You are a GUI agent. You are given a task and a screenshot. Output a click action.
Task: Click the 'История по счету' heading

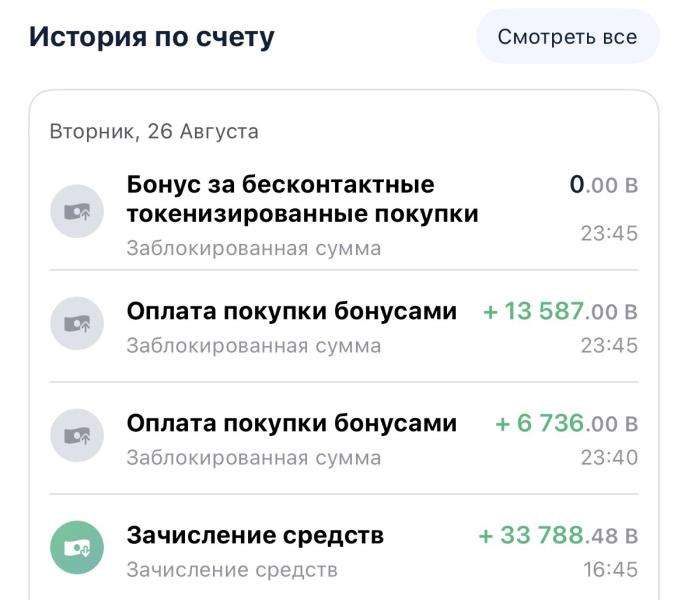click(x=152, y=37)
